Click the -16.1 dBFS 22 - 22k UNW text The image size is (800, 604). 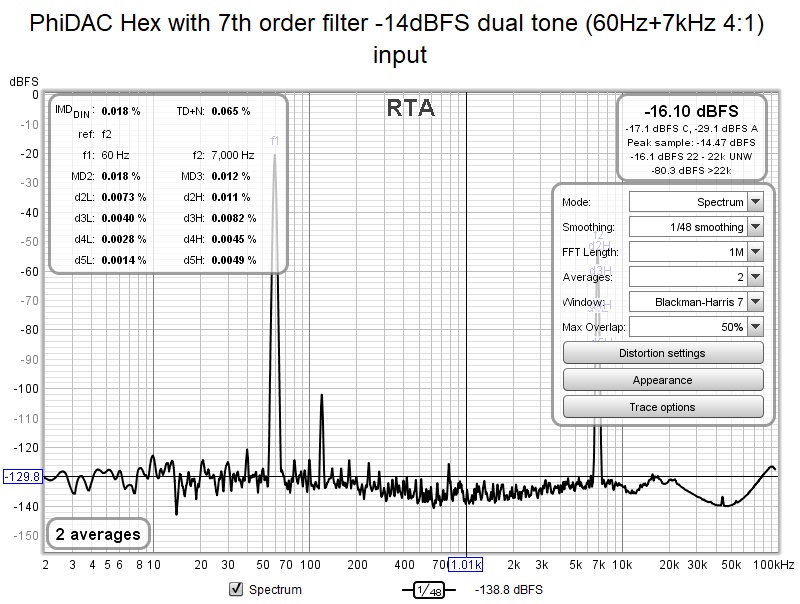(x=691, y=157)
